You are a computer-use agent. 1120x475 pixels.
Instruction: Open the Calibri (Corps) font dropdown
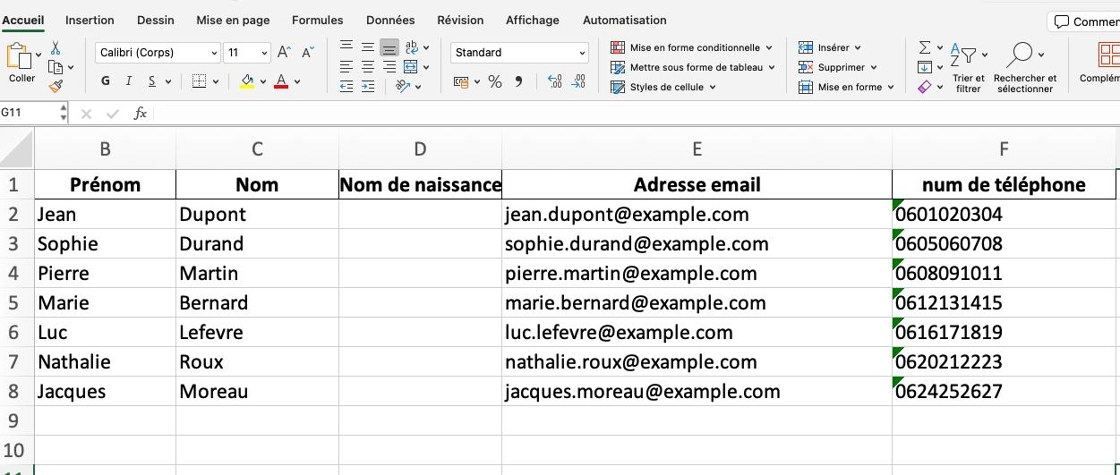[x=158, y=52]
